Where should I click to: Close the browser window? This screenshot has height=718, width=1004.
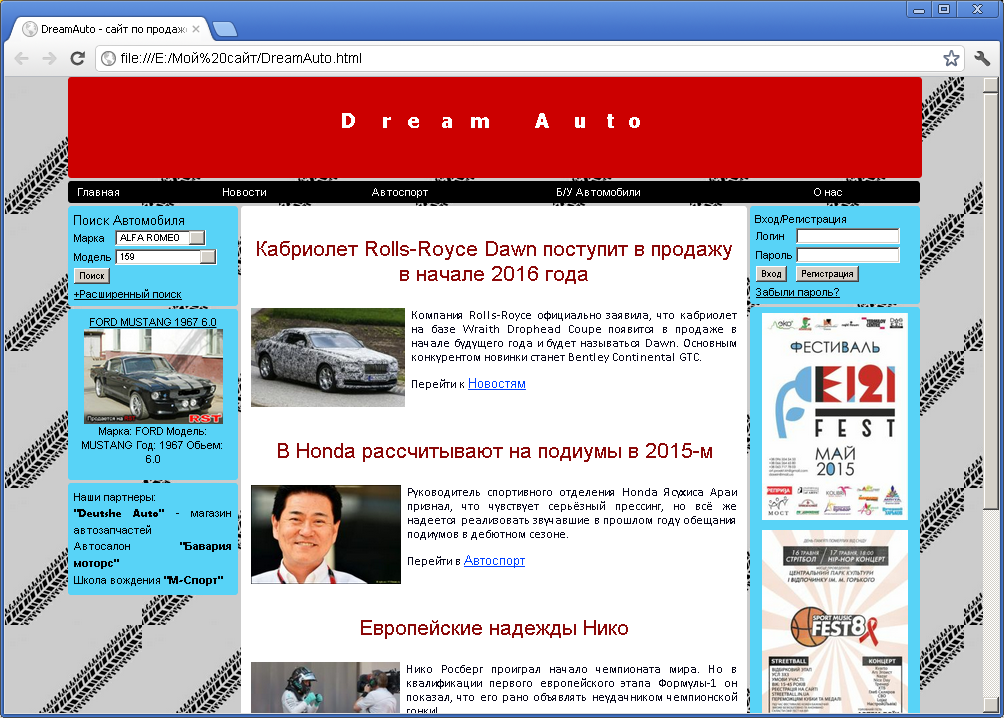[977, 9]
